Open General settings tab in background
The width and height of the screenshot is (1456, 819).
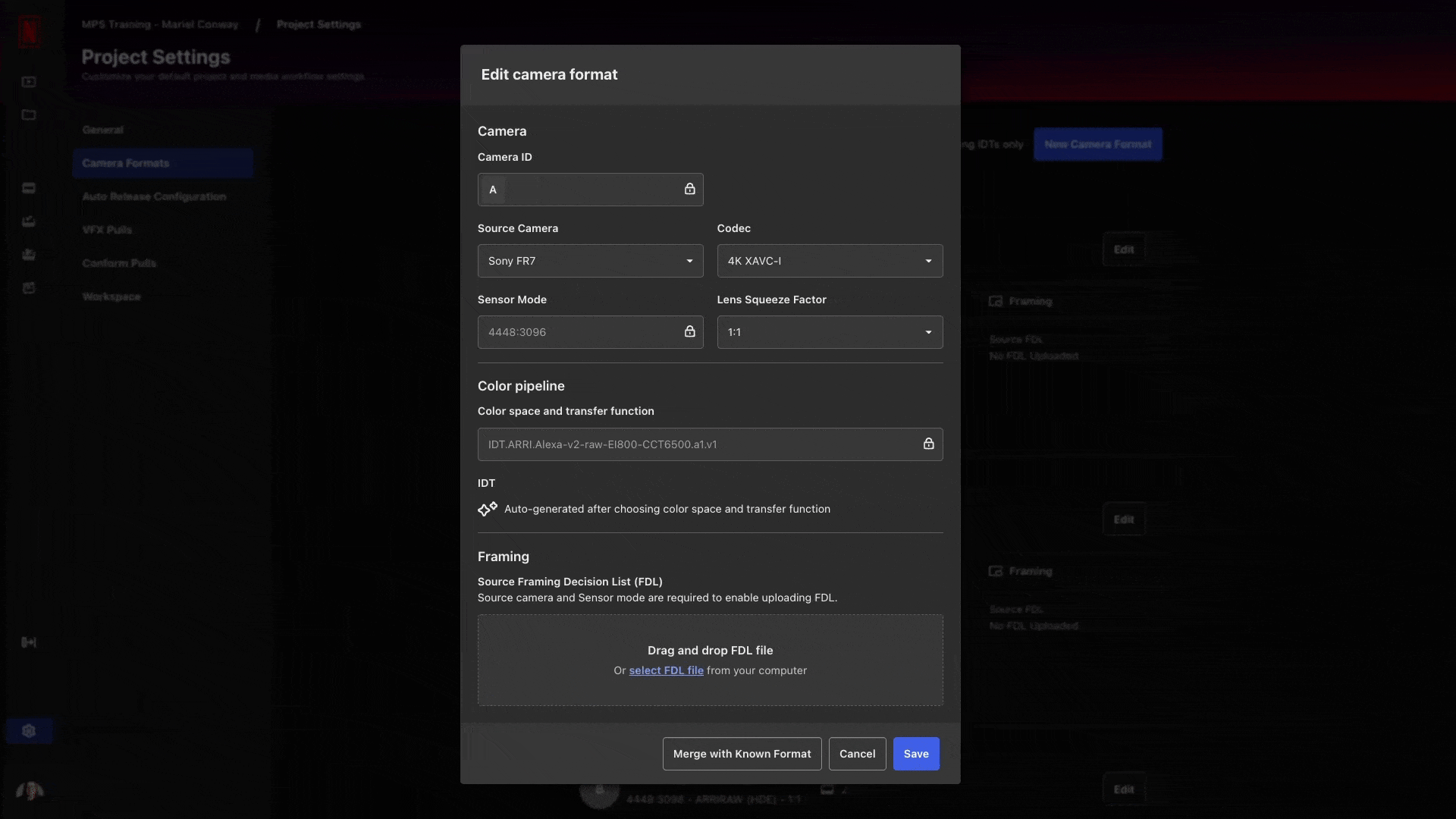[102, 130]
